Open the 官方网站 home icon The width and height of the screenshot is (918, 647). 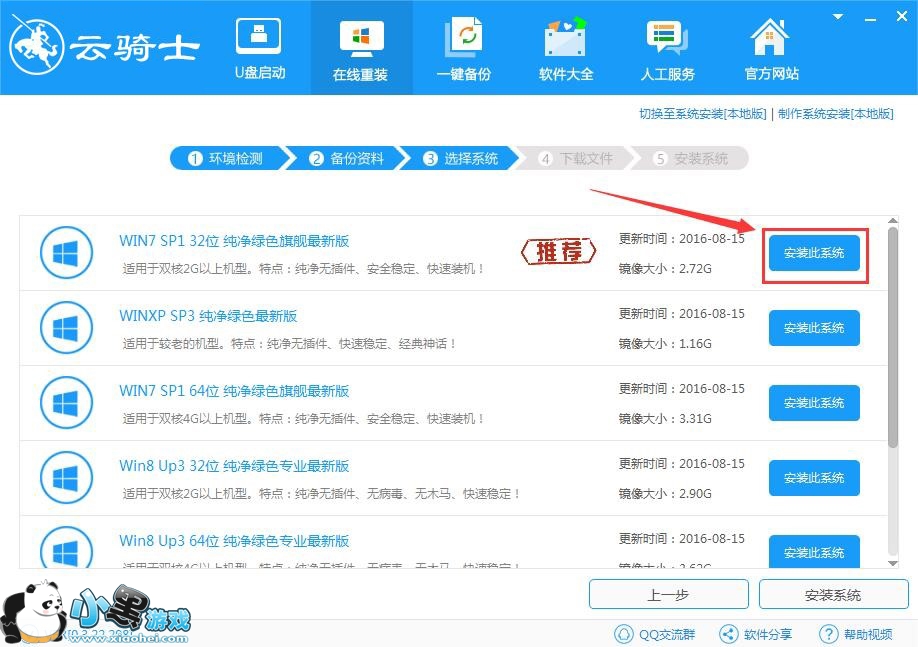[771, 49]
